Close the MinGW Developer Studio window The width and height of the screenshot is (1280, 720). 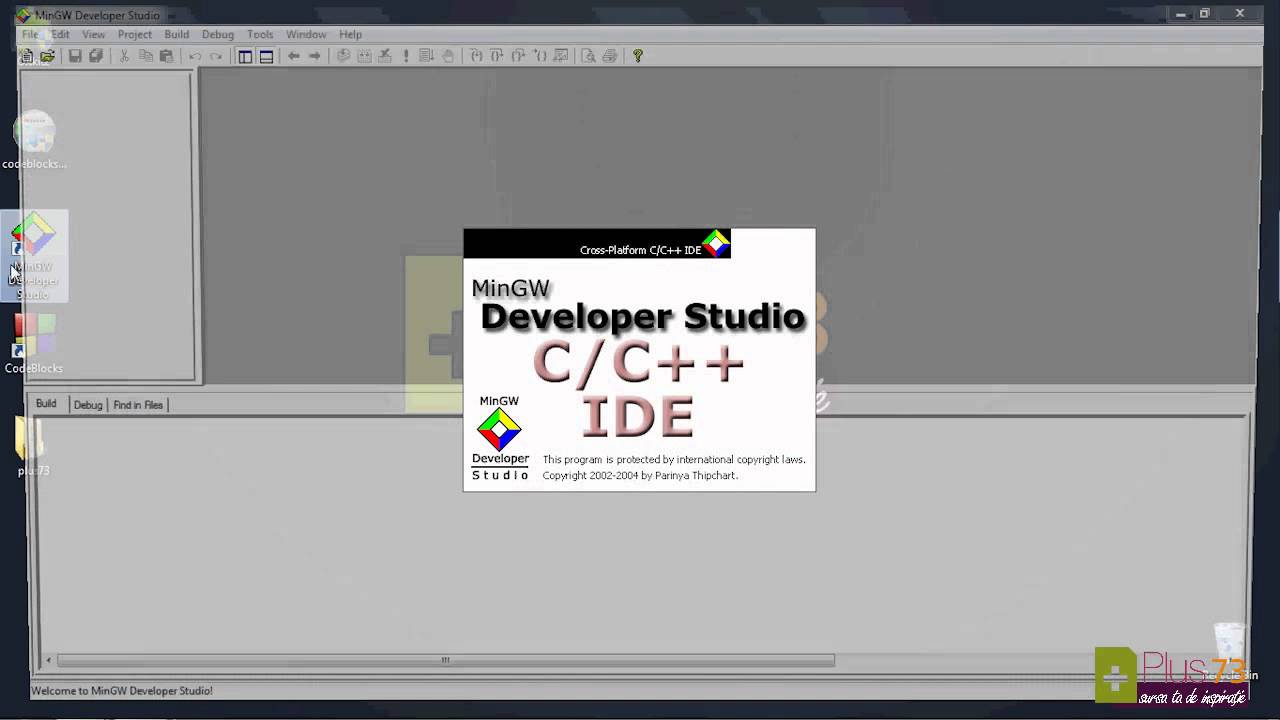point(1240,14)
